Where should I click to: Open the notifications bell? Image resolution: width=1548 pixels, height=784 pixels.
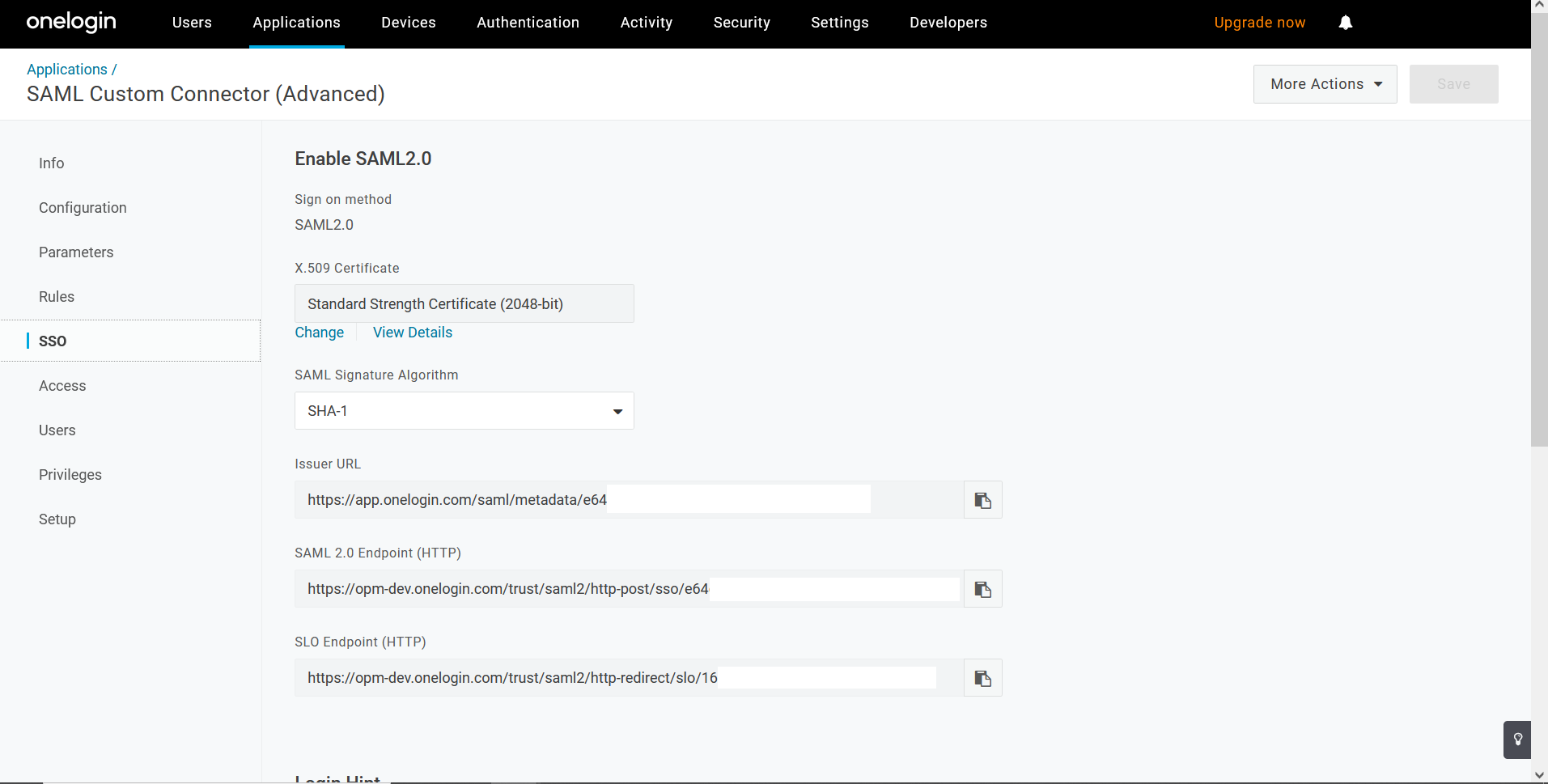coord(1346,23)
